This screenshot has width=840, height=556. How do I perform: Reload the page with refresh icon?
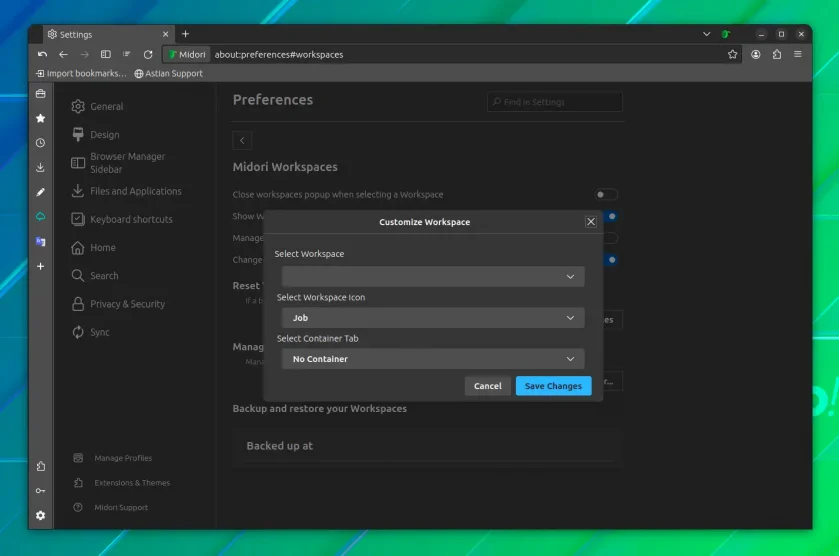point(148,54)
